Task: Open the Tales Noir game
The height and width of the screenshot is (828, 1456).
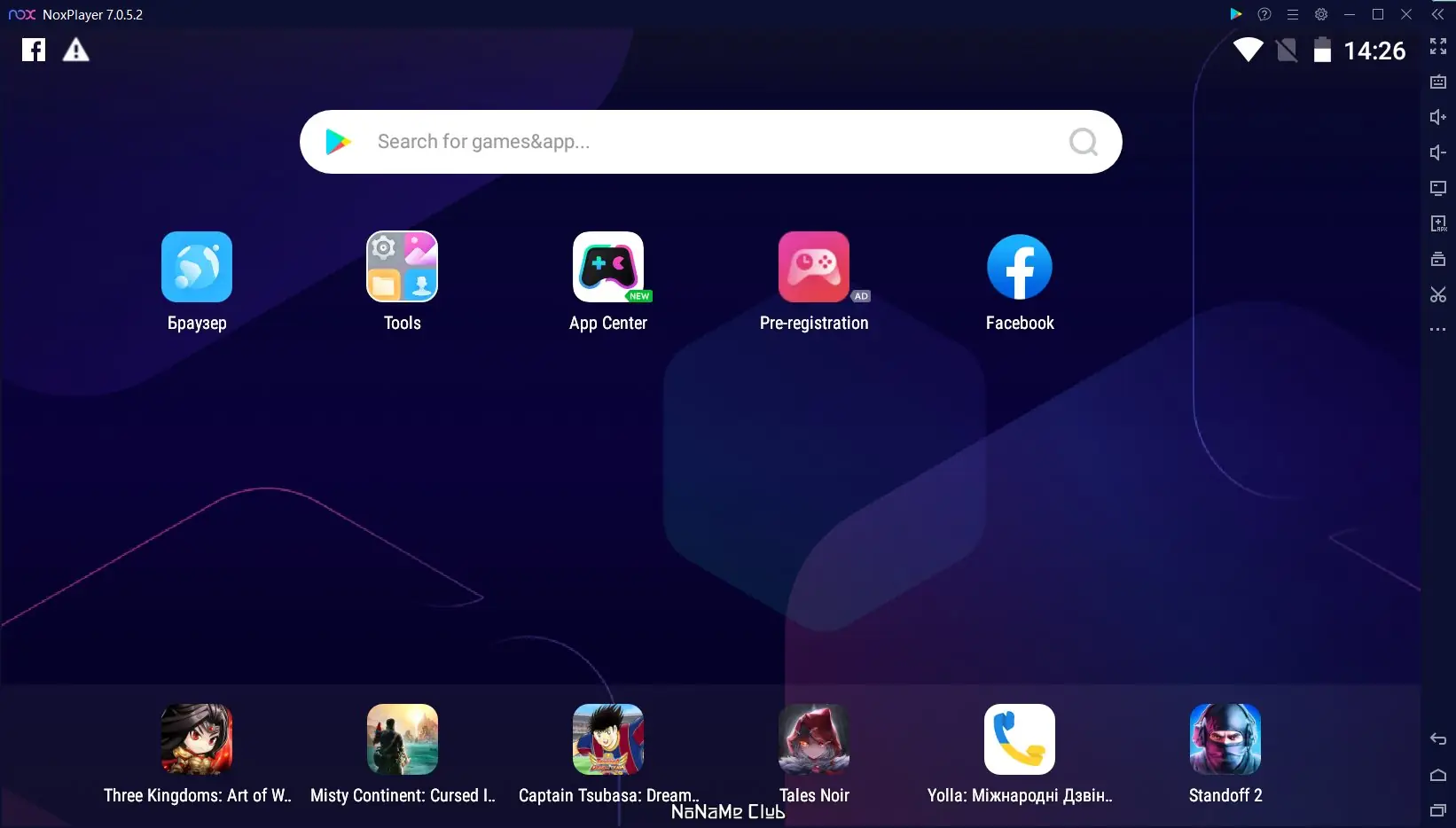Action: click(x=814, y=739)
